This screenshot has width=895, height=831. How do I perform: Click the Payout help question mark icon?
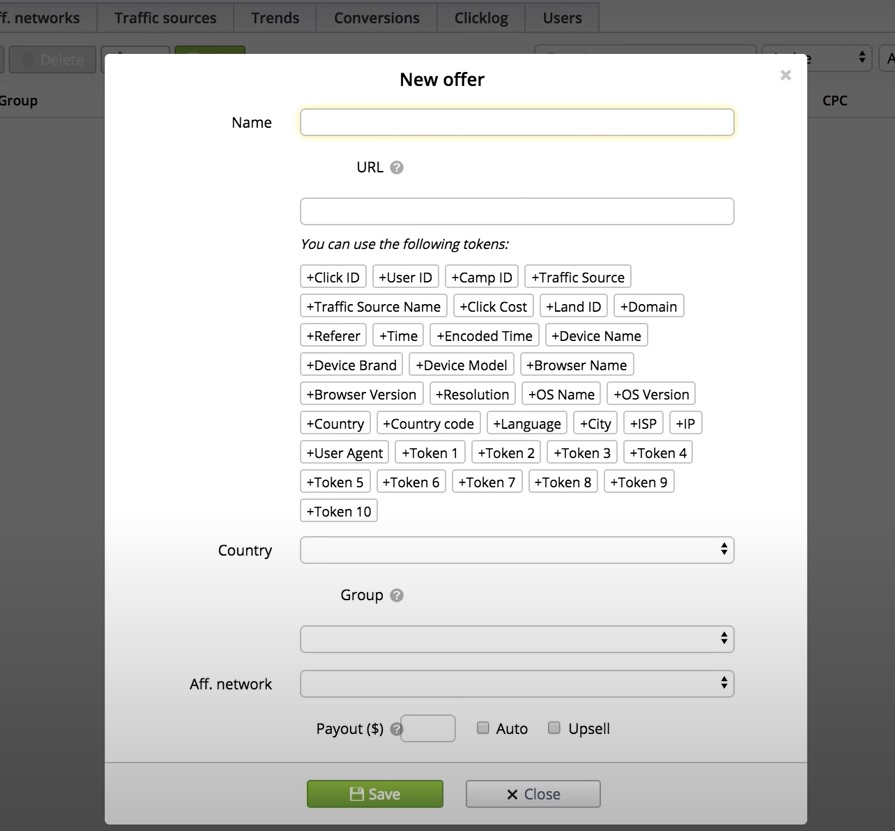pos(396,729)
